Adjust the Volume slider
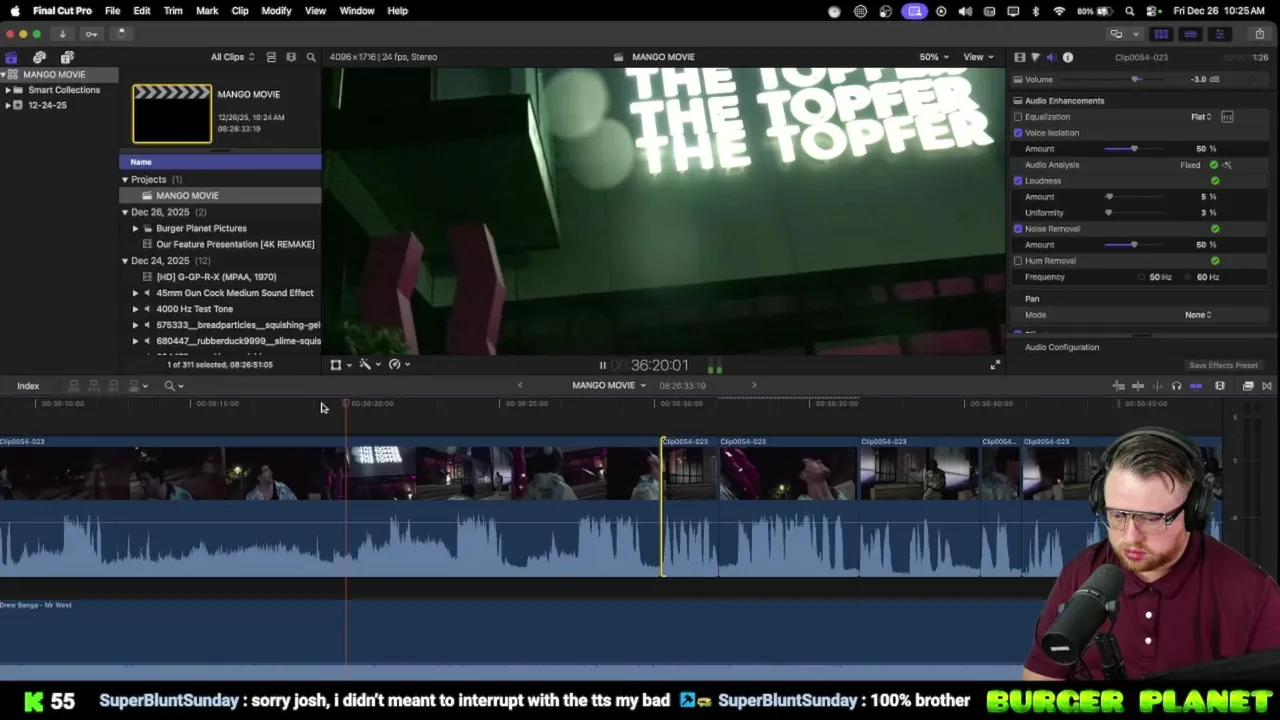The height and width of the screenshot is (720, 1280). point(1135,80)
